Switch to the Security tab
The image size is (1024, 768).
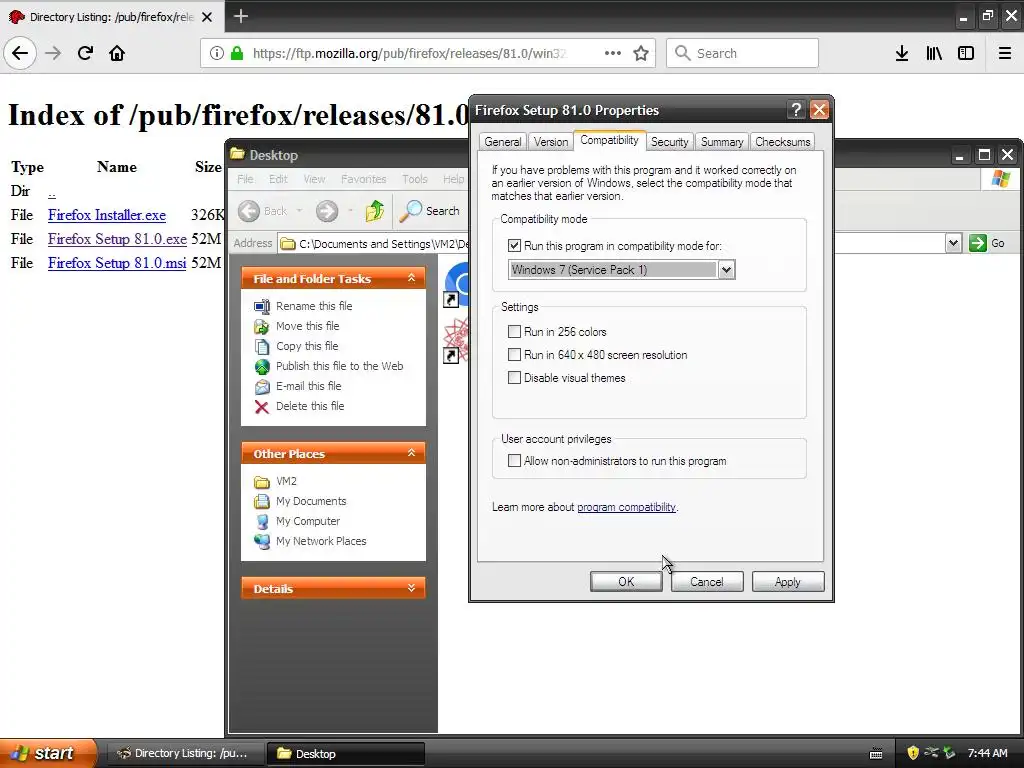coord(669,142)
